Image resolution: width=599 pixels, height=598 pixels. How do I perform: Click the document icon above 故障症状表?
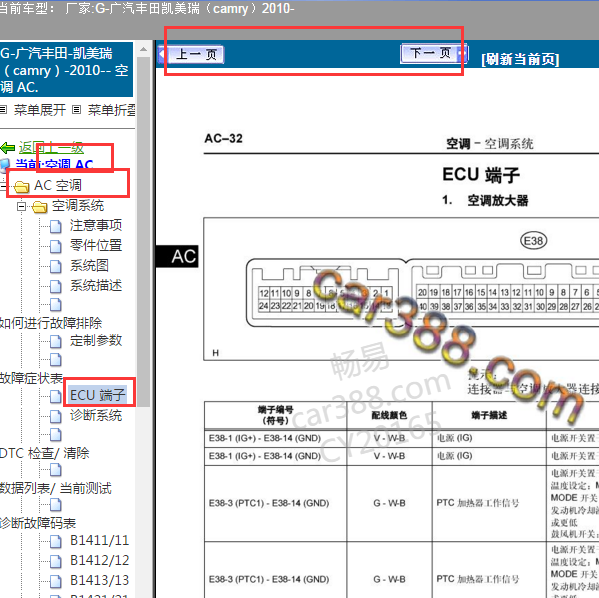[x=56, y=360]
